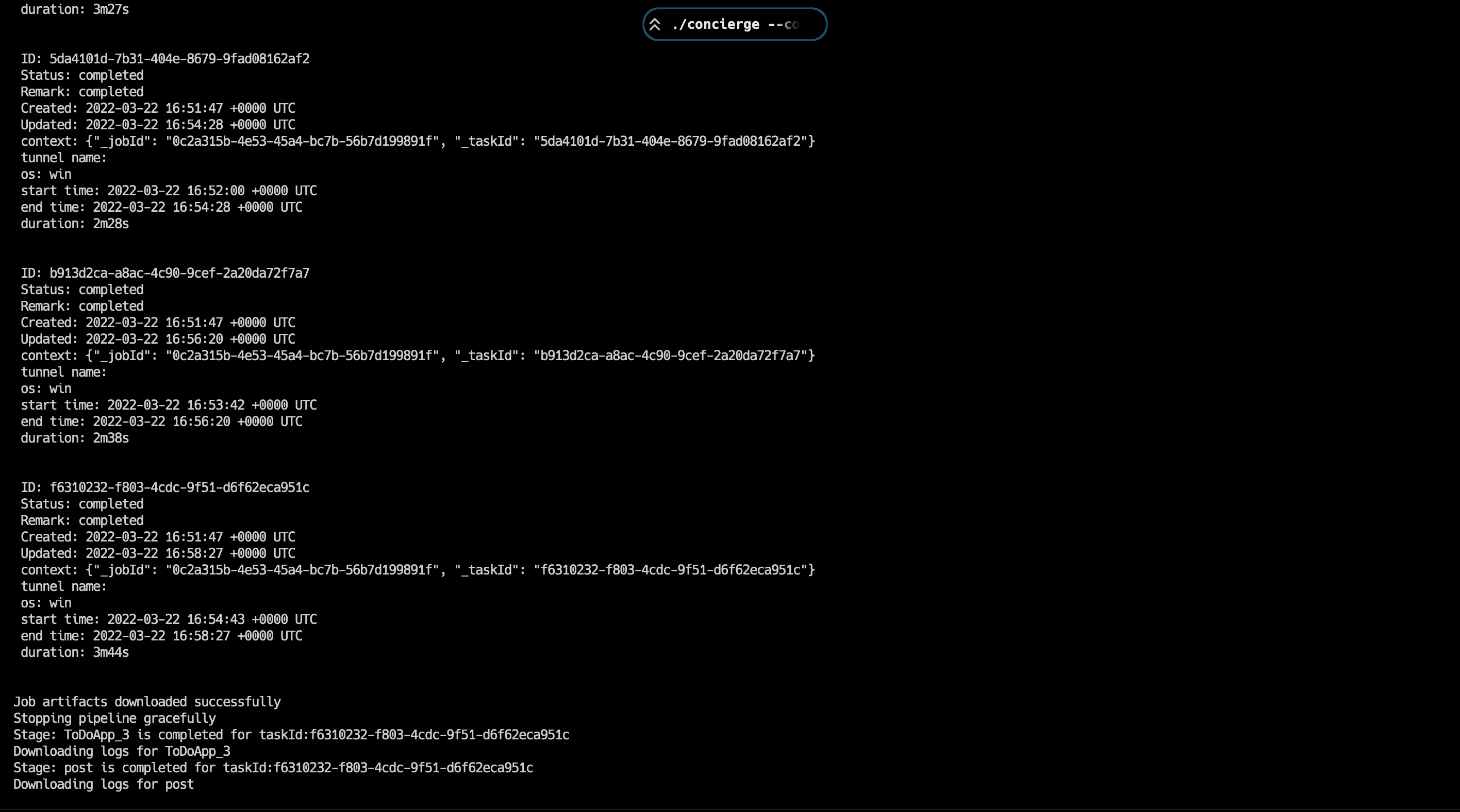Click 'Stopping pipeline gracefully' line
Image resolution: width=1460 pixels, height=812 pixels.
coord(114,719)
